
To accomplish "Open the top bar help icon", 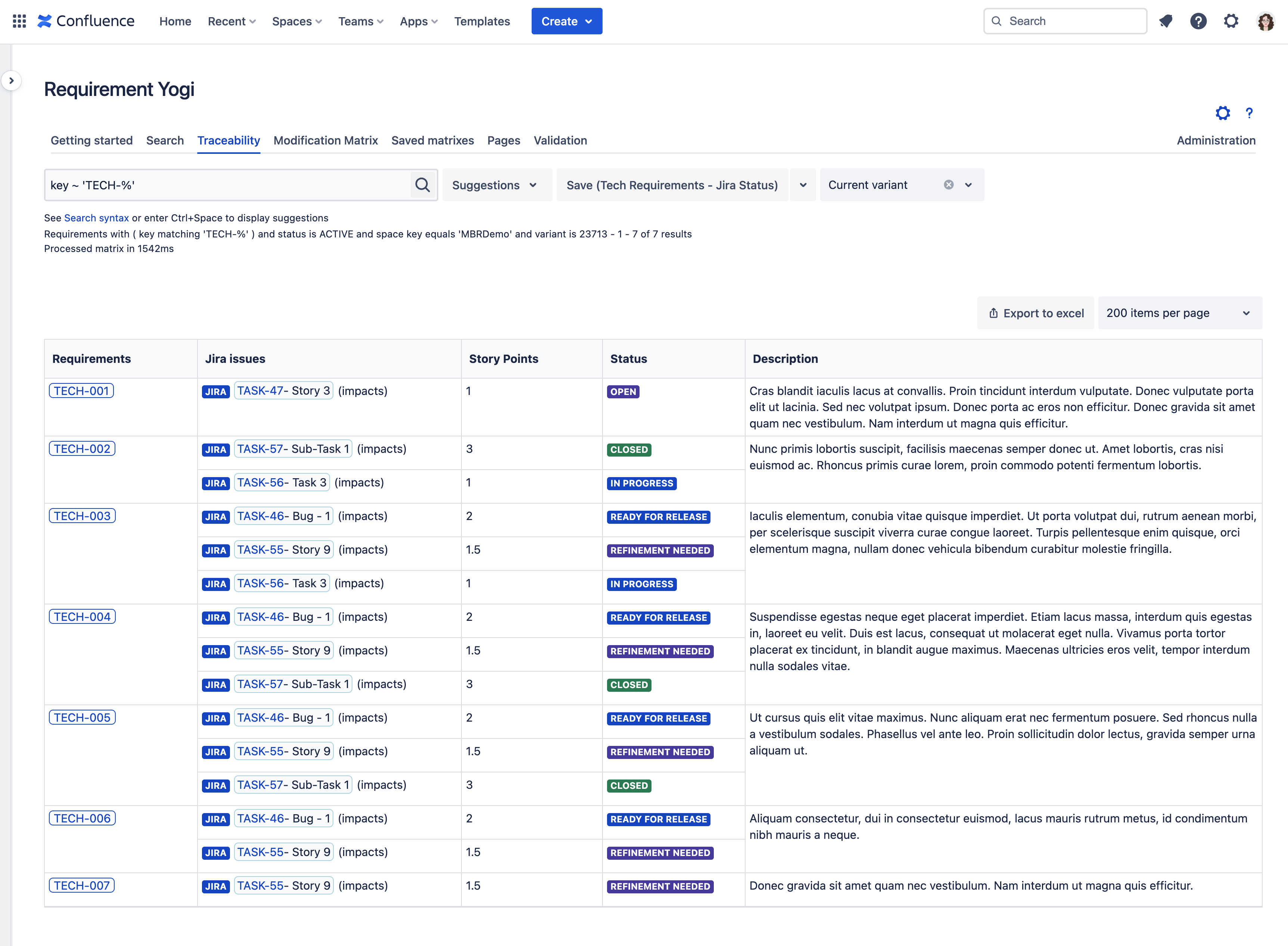I will (x=1198, y=21).
